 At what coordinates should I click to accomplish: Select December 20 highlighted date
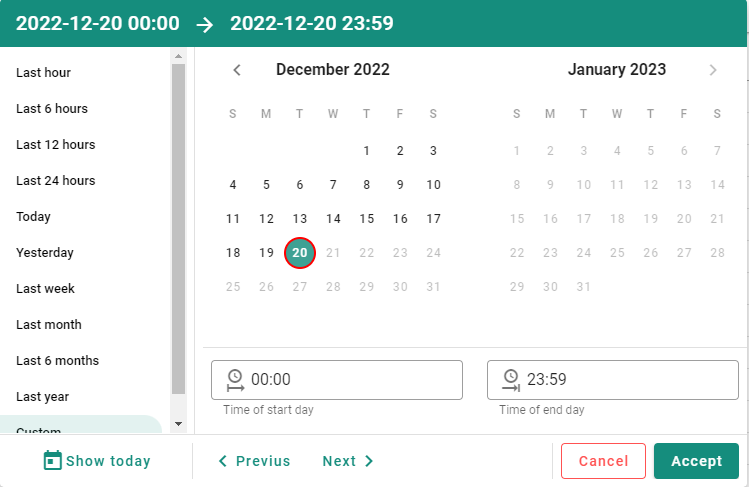coord(300,253)
